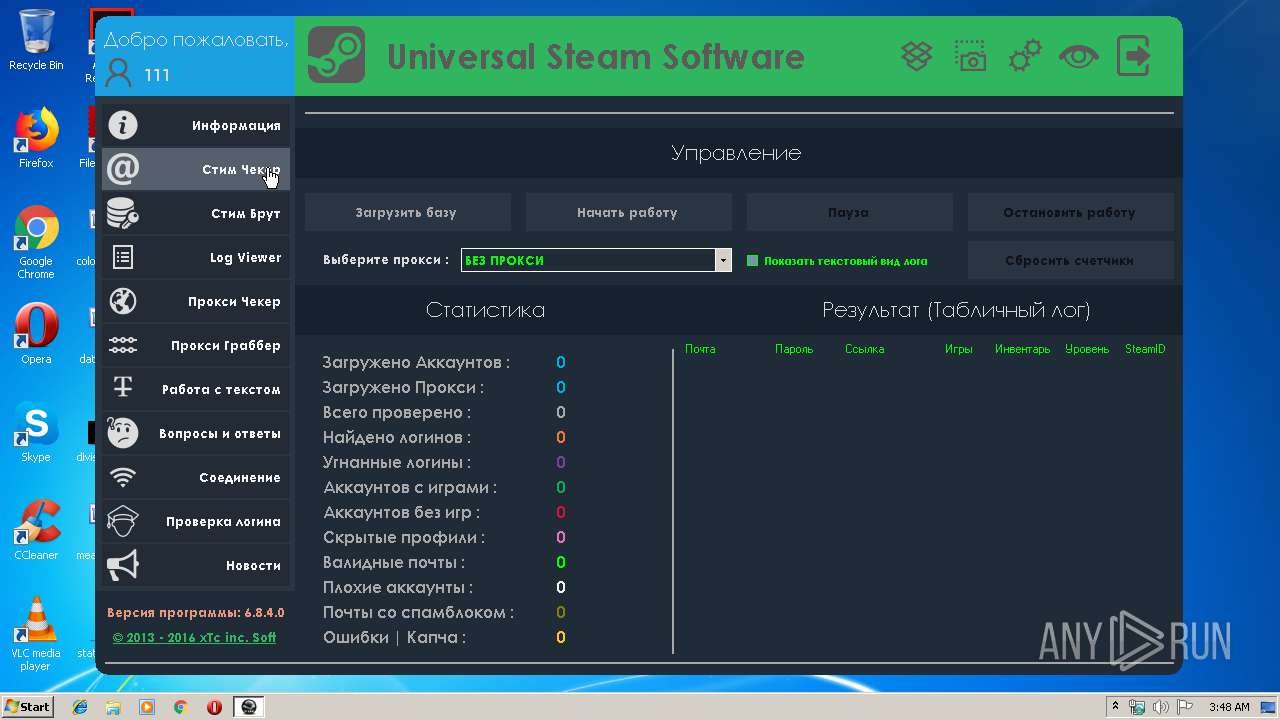Click the Почта column header
This screenshot has height=720, width=1280.
click(x=700, y=349)
